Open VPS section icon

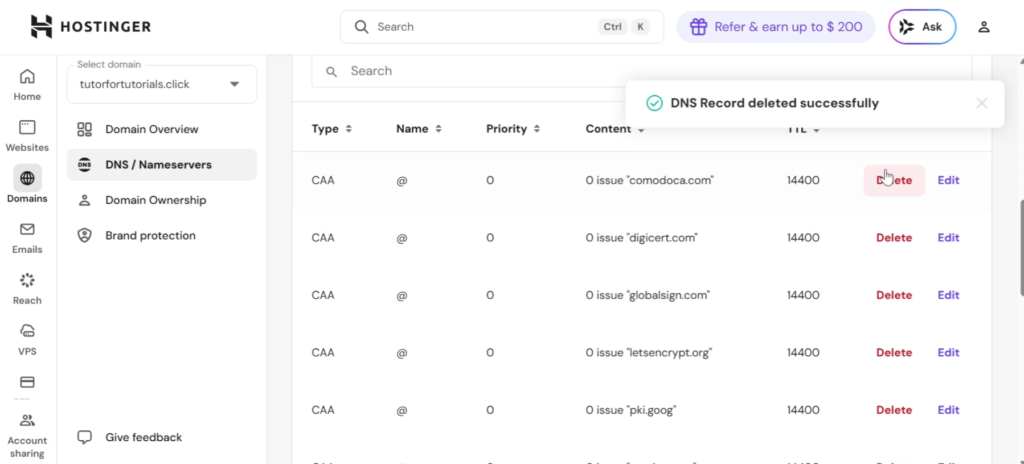27,338
